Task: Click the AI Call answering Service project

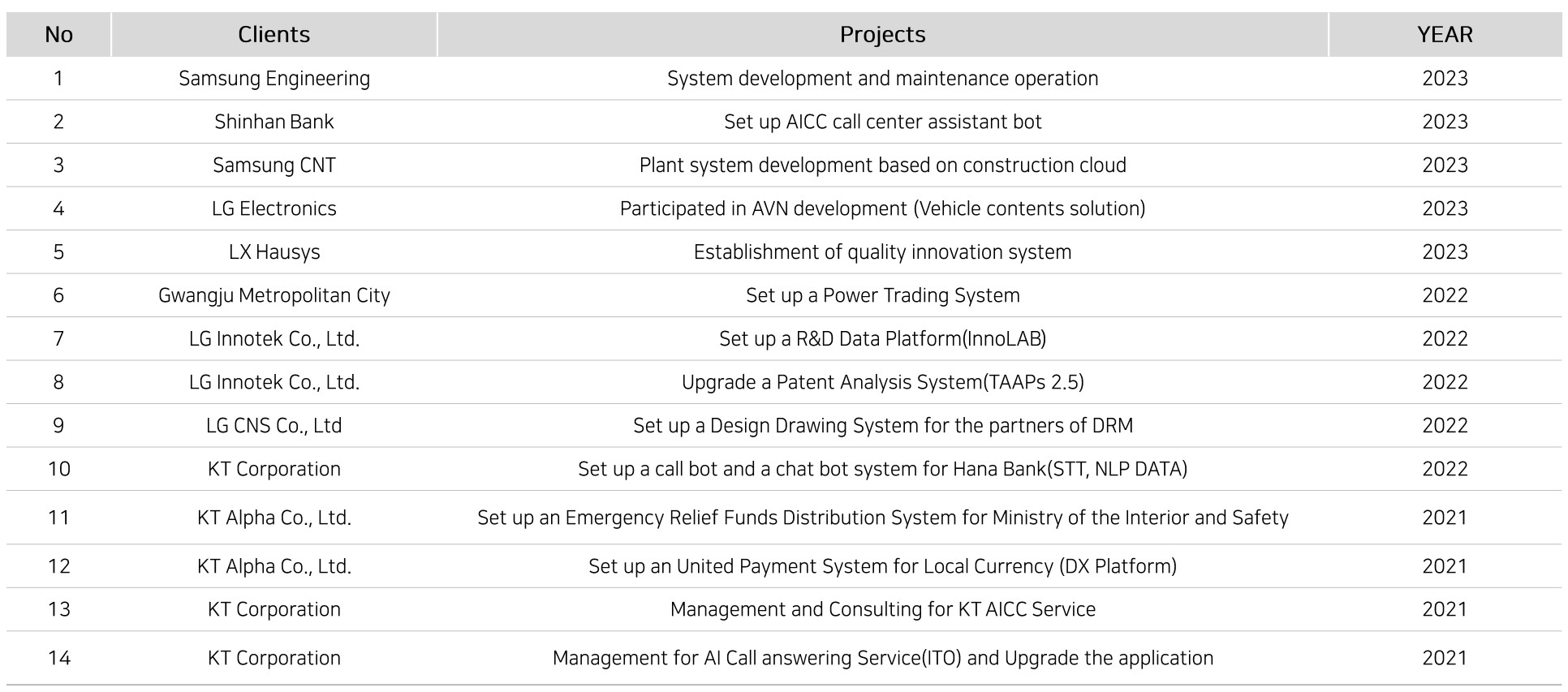Action: coord(882,658)
